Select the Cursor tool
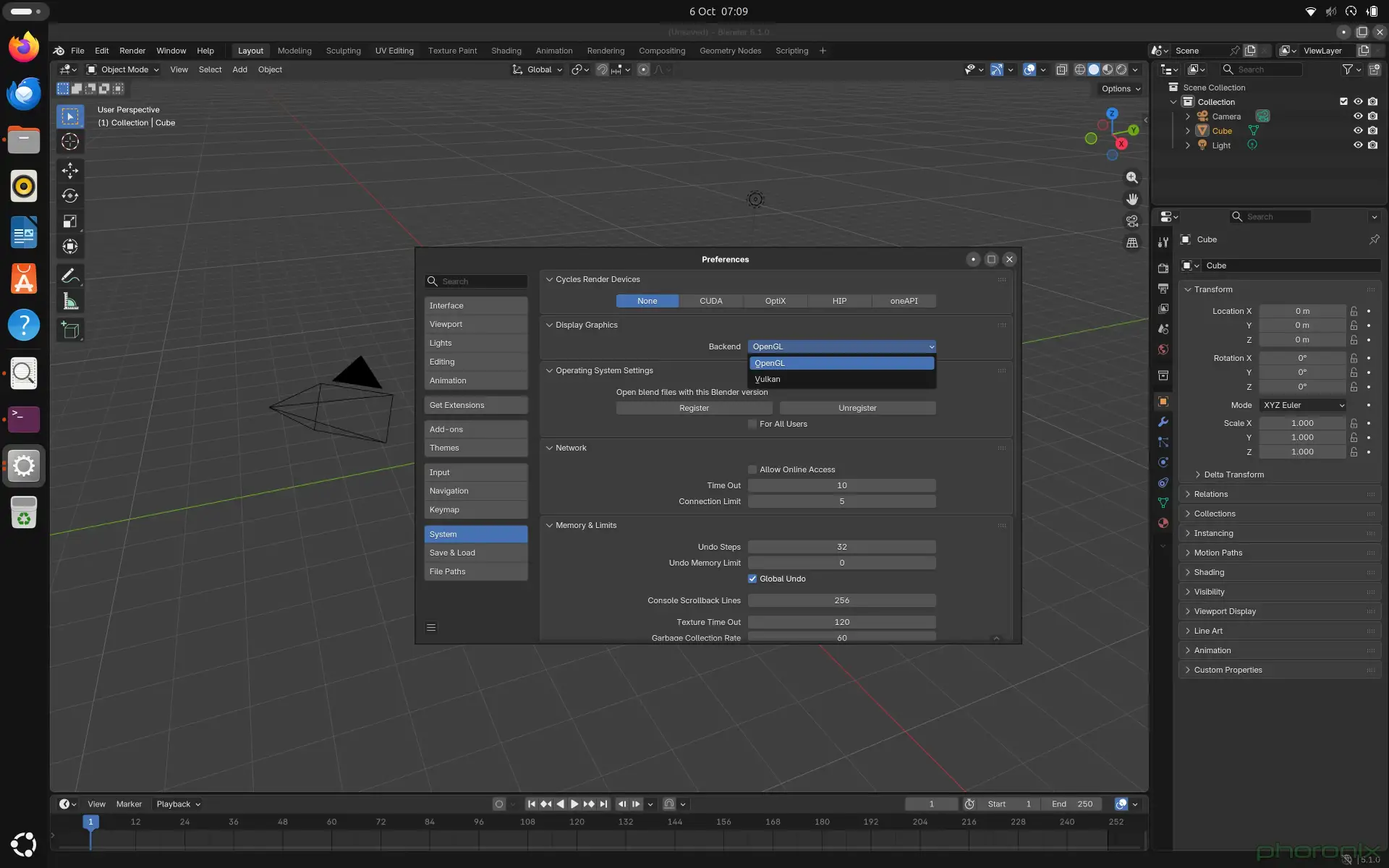 coord(70,141)
